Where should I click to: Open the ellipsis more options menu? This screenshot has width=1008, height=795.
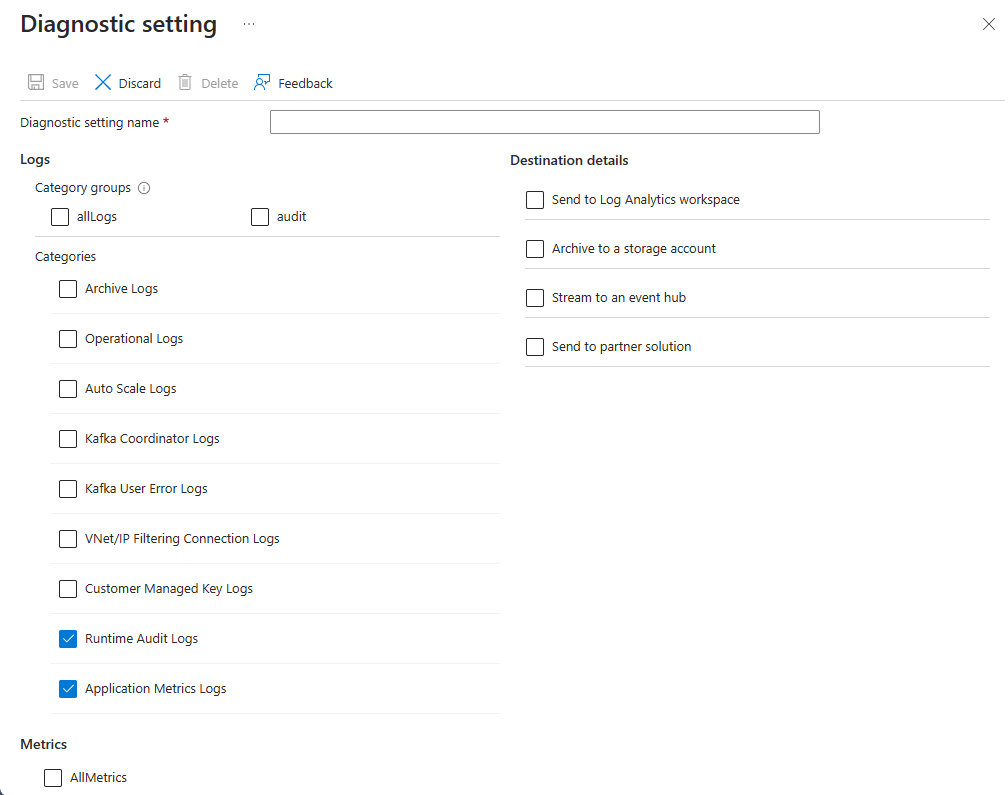(x=249, y=24)
